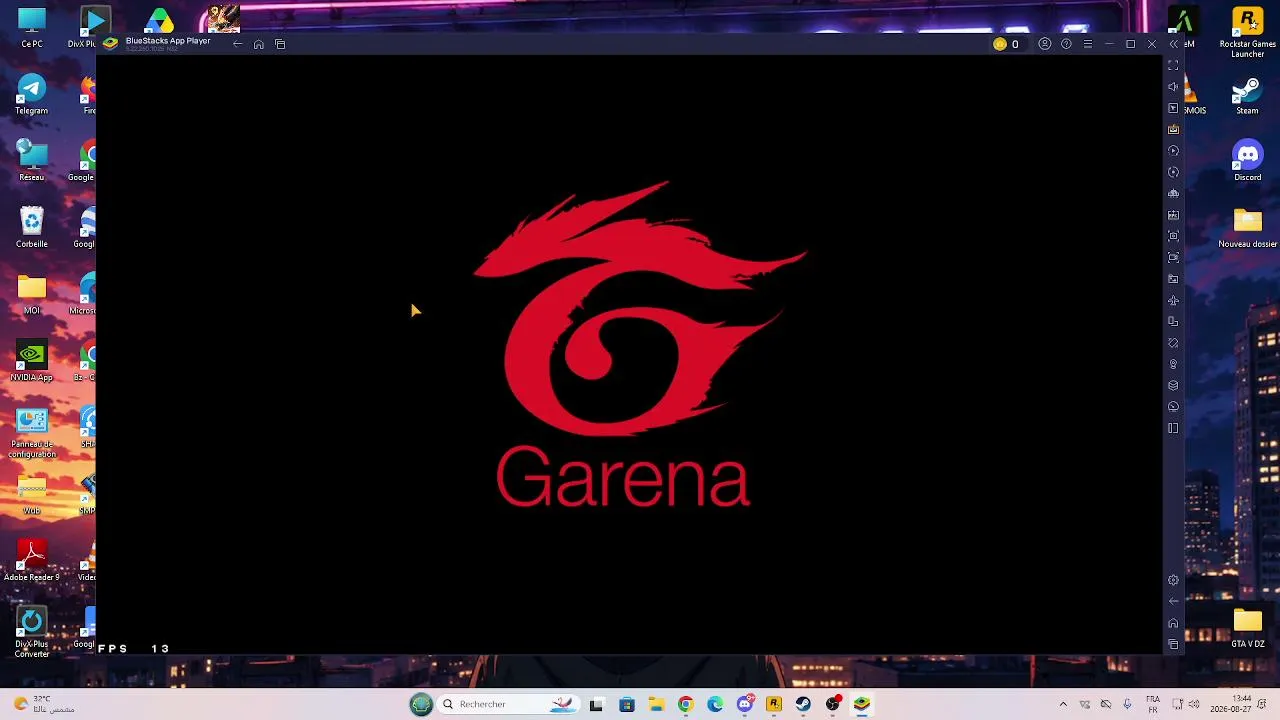Open Rockstar Games Launcher desktop shortcut
The height and width of the screenshot is (720, 1280).
[1247, 32]
